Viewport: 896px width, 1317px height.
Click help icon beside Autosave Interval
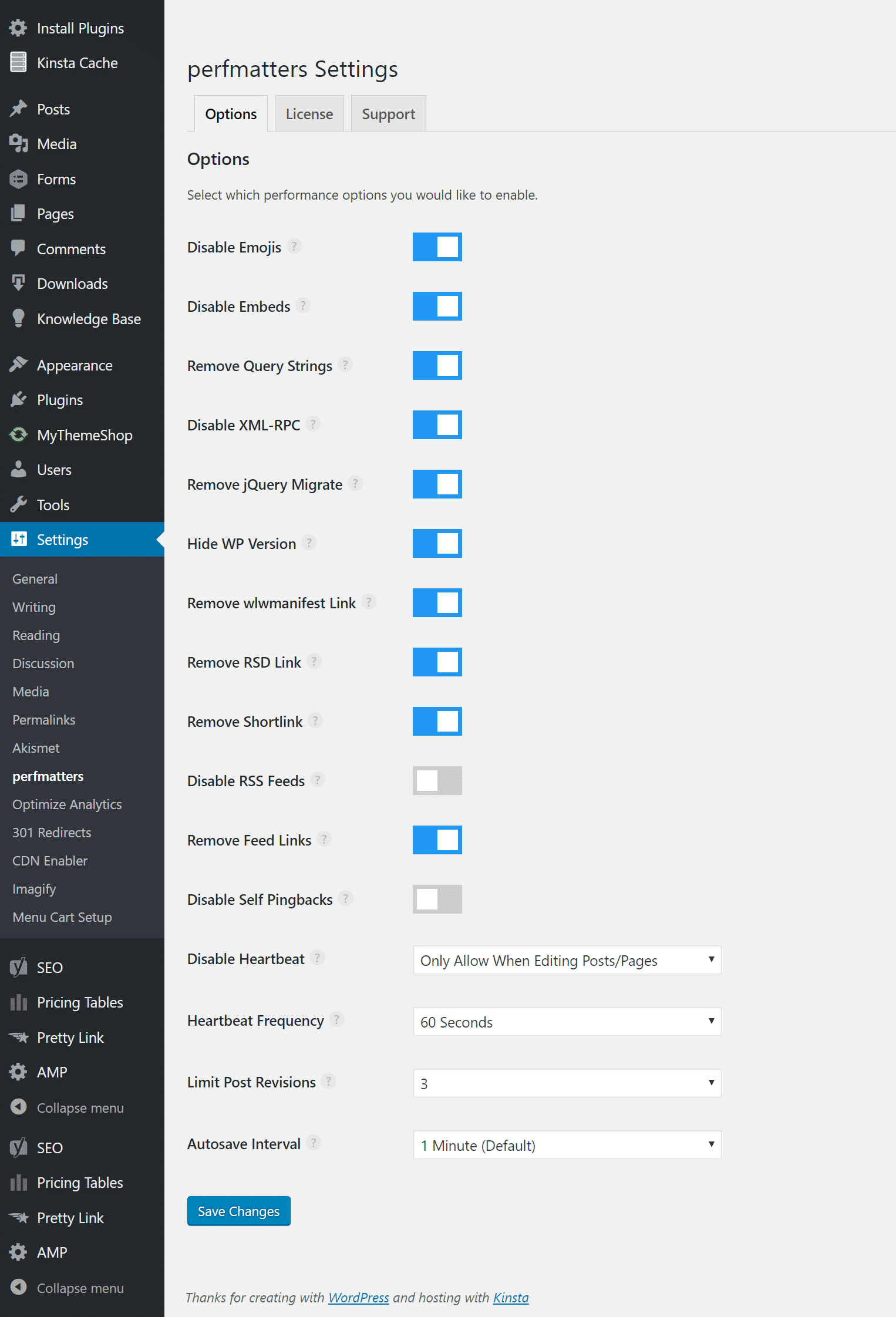pos(314,1143)
